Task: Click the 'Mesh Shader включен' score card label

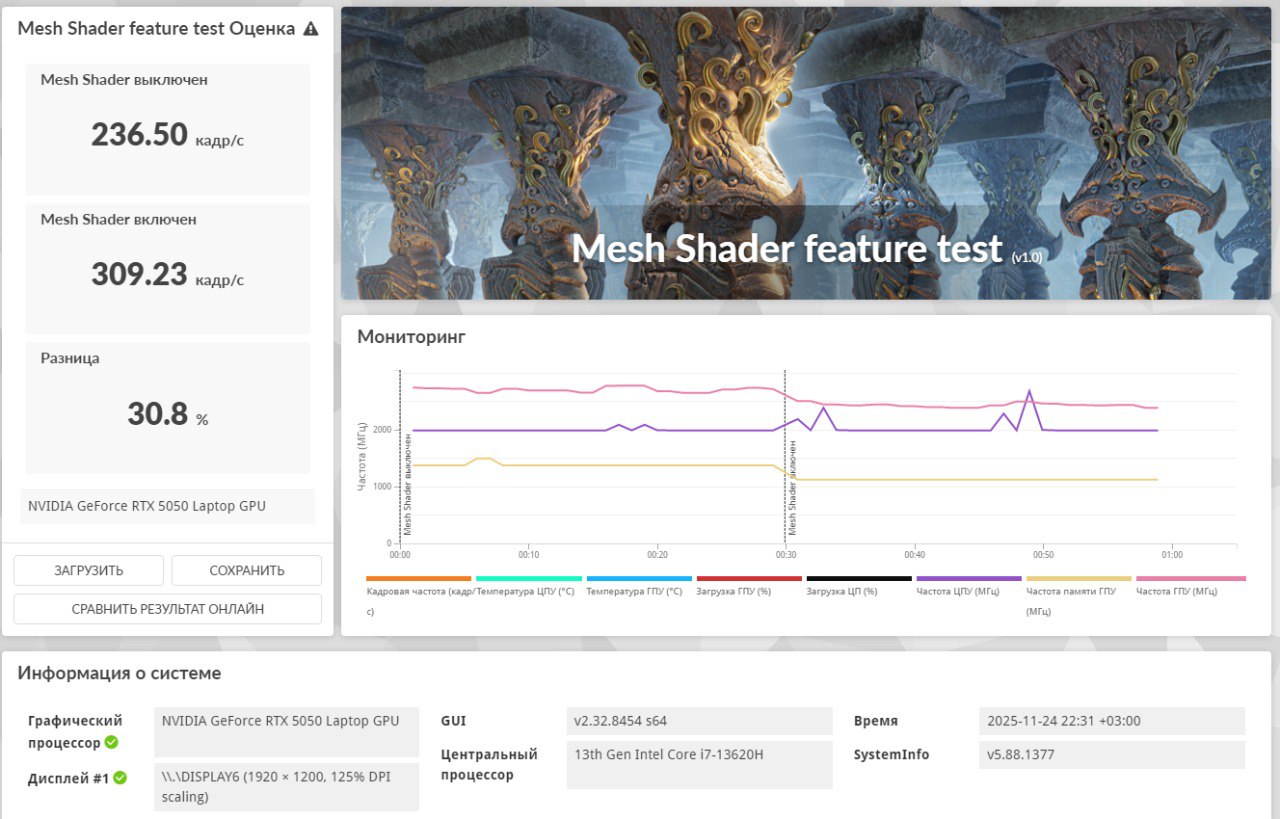Action: [x=118, y=219]
